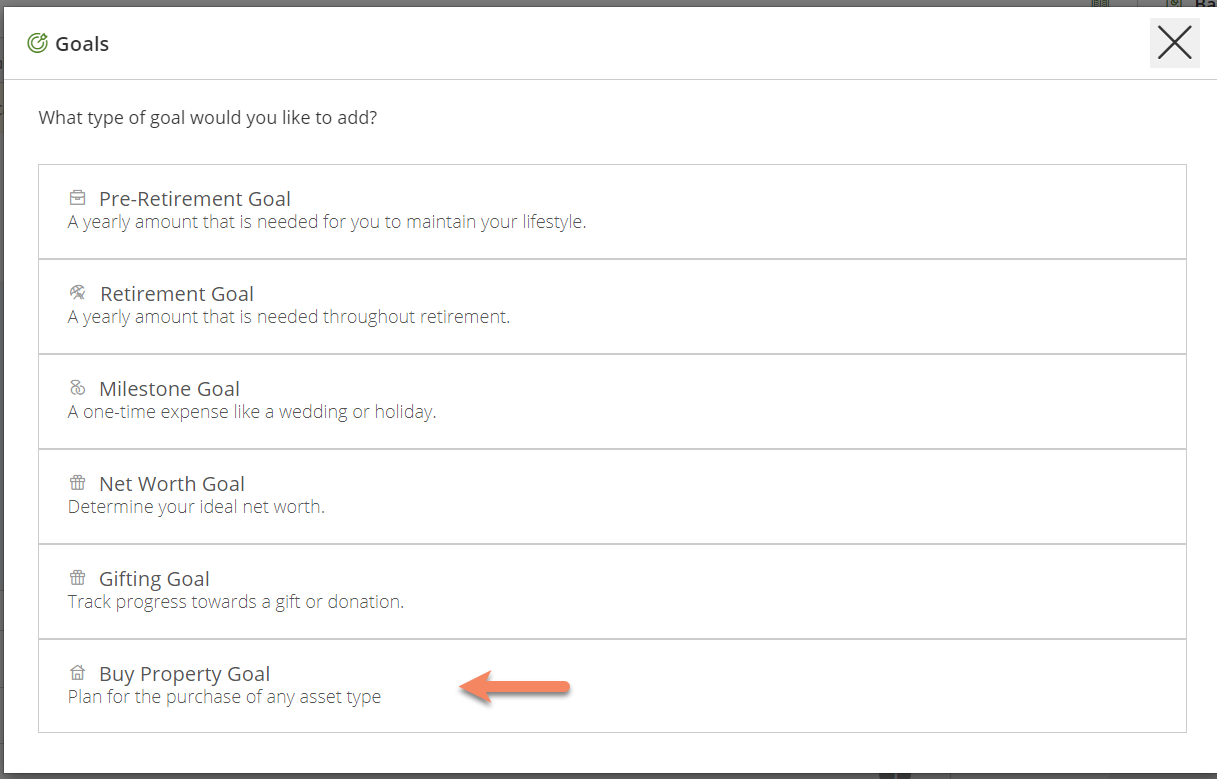
Task: Click the Retirement Goal umbrella icon
Action: 77,293
